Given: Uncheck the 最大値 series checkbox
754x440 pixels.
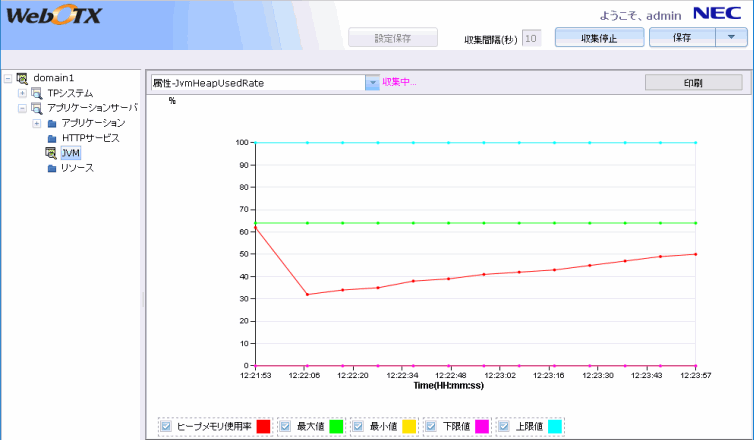Looking at the screenshot, I should tap(285, 426).
